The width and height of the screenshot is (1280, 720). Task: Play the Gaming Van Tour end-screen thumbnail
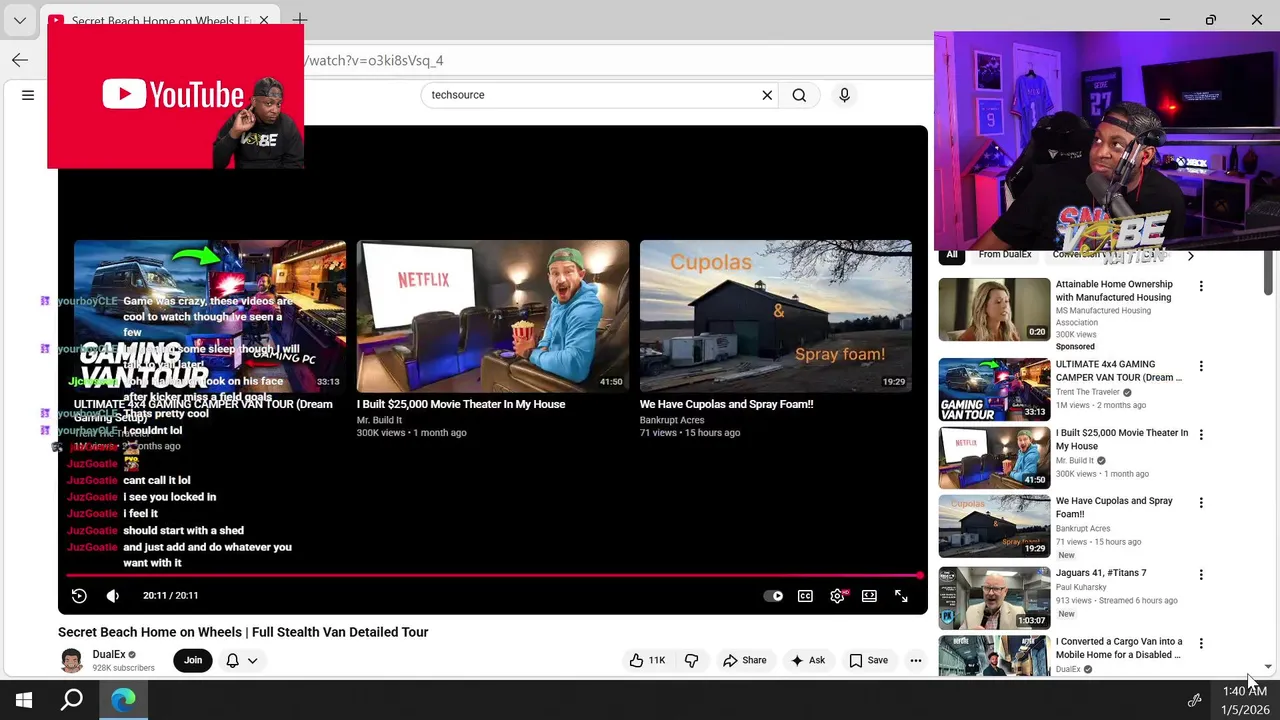(x=210, y=316)
